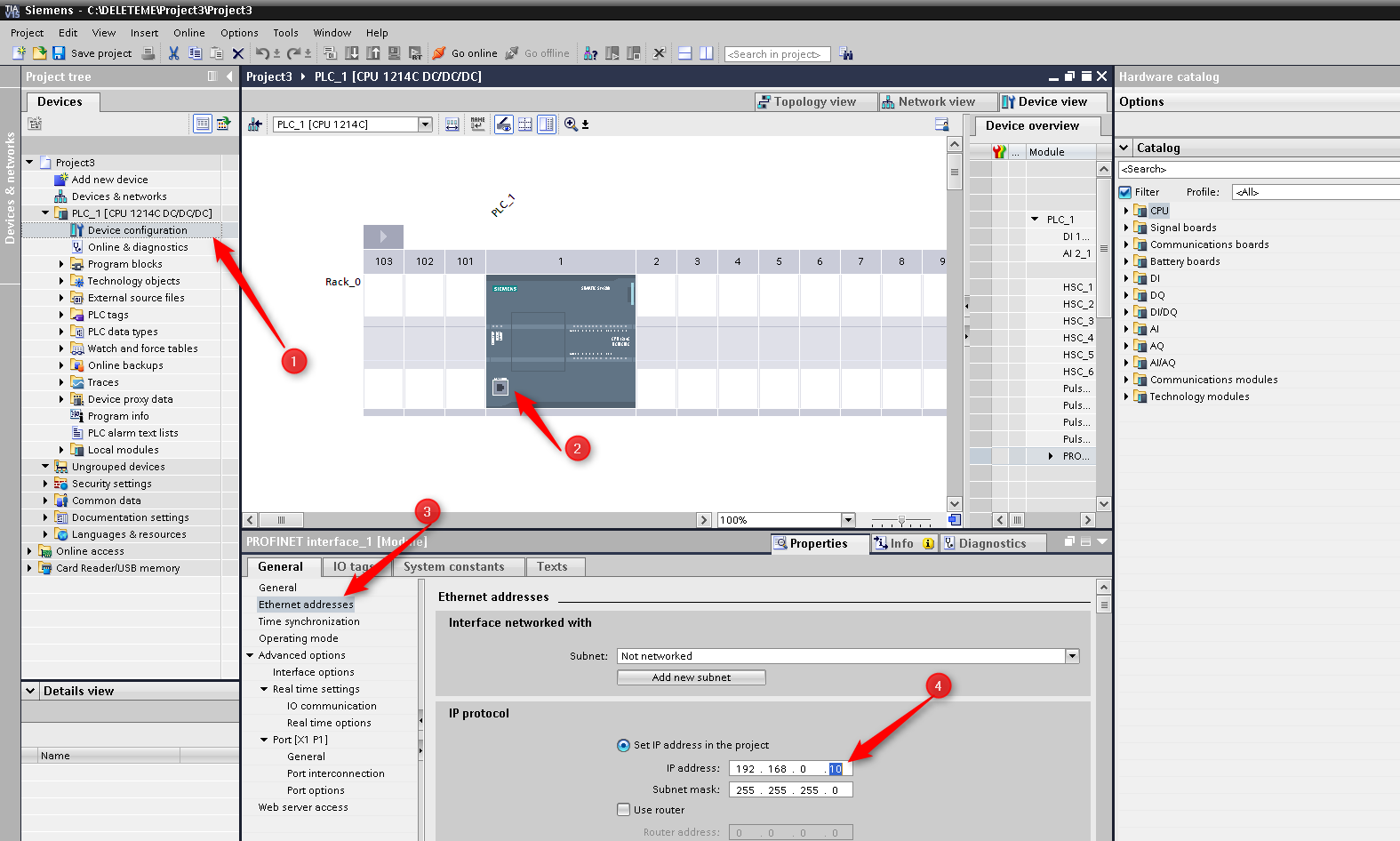Open the Options menu
Image resolution: width=1400 pixels, height=841 pixels.
point(239,33)
